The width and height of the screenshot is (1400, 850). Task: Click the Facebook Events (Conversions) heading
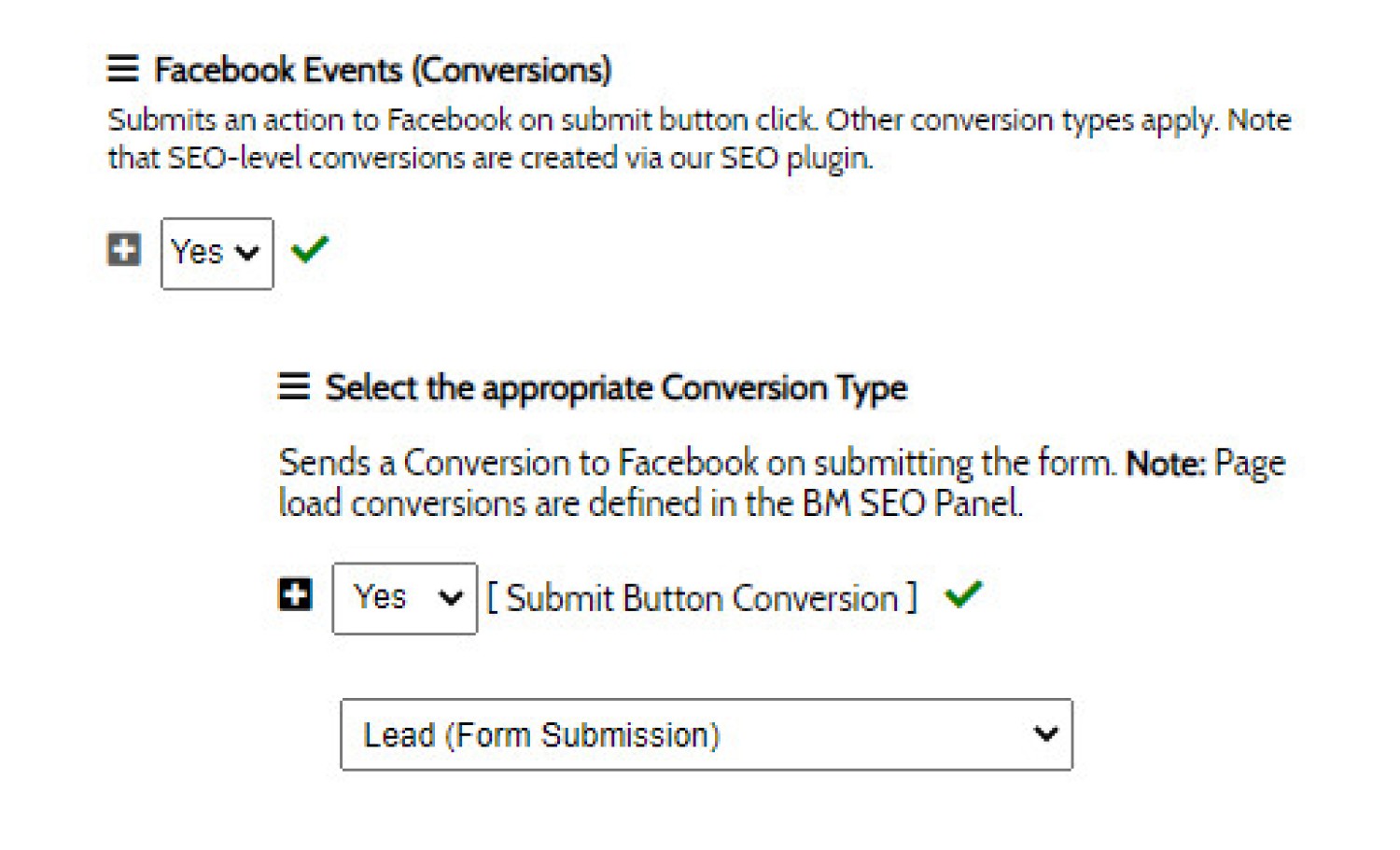point(383,70)
